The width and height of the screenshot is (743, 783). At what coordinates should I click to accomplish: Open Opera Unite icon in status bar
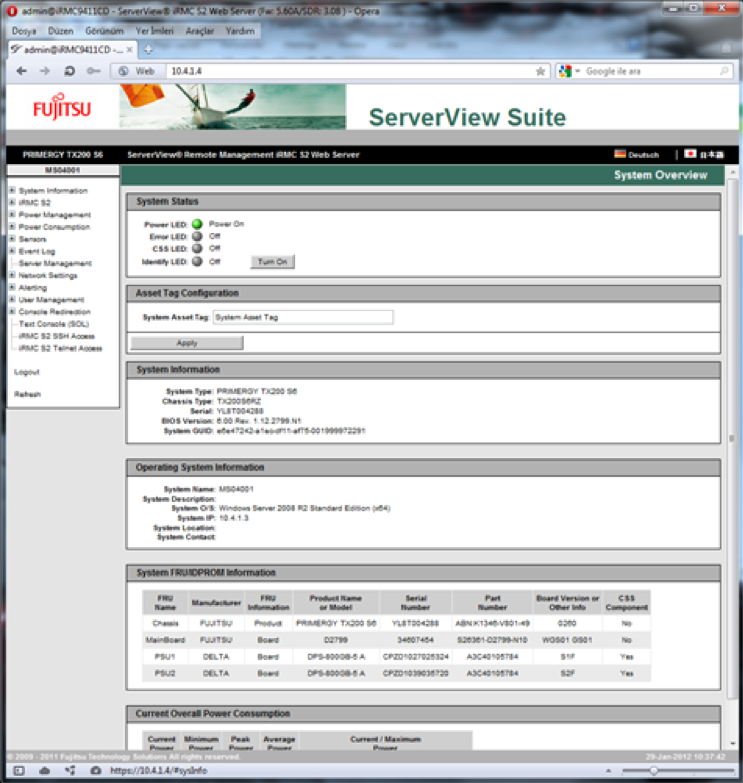coord(70,771)
